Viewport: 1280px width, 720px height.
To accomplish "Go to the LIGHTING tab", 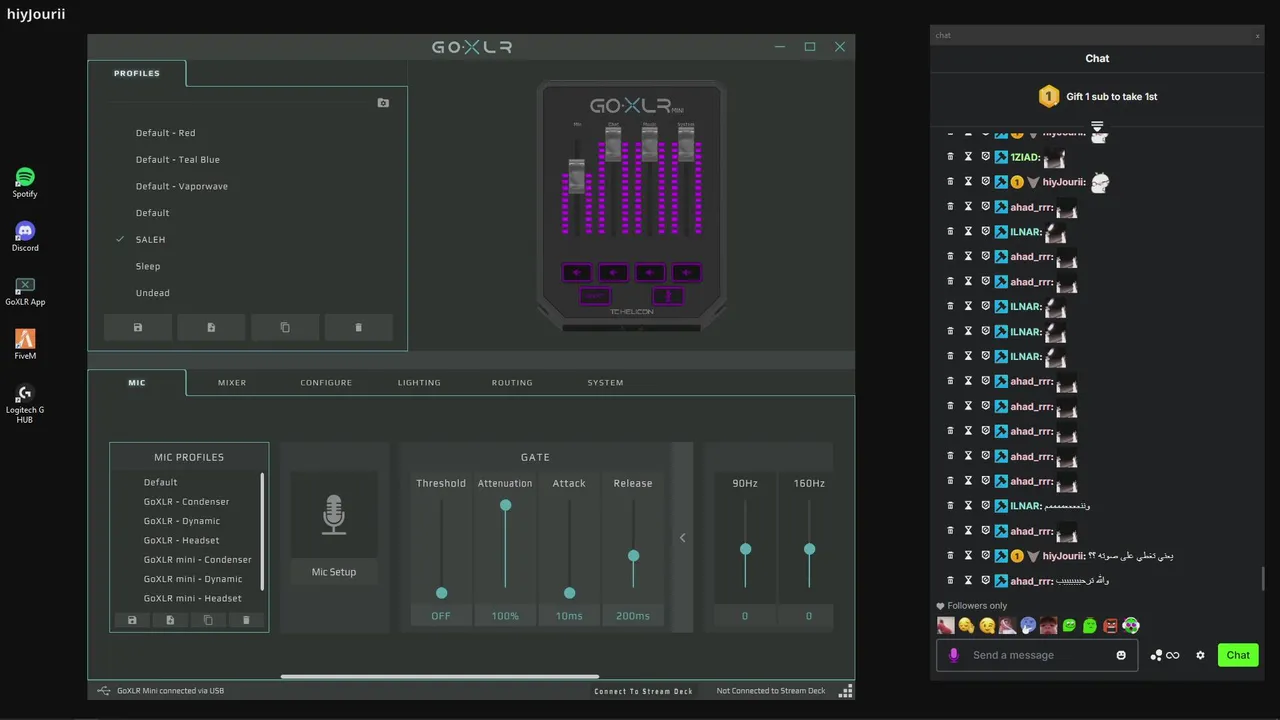I will point(419,383).
